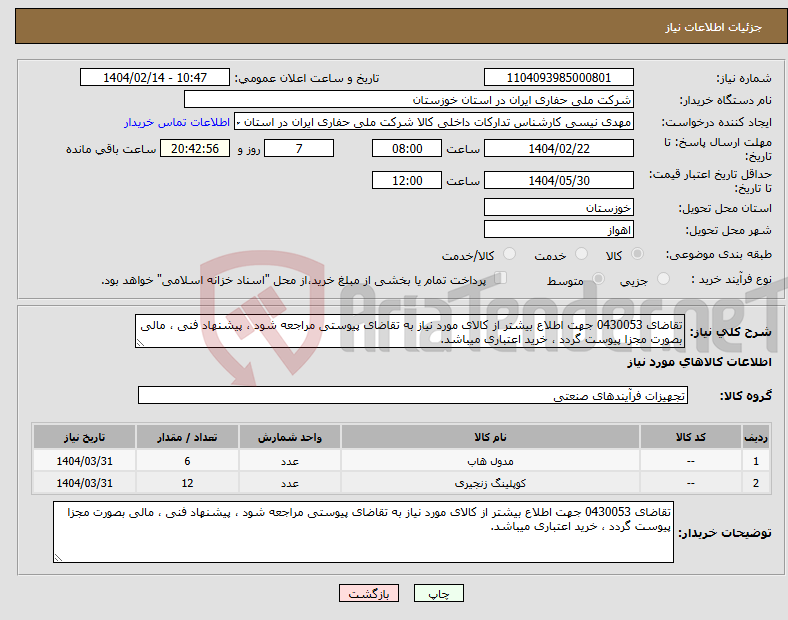The width and height of the screenshot is (788, 620).
Task: Click the announcement date field 1404/02/14 - 10:47
Action: point(155,77)
